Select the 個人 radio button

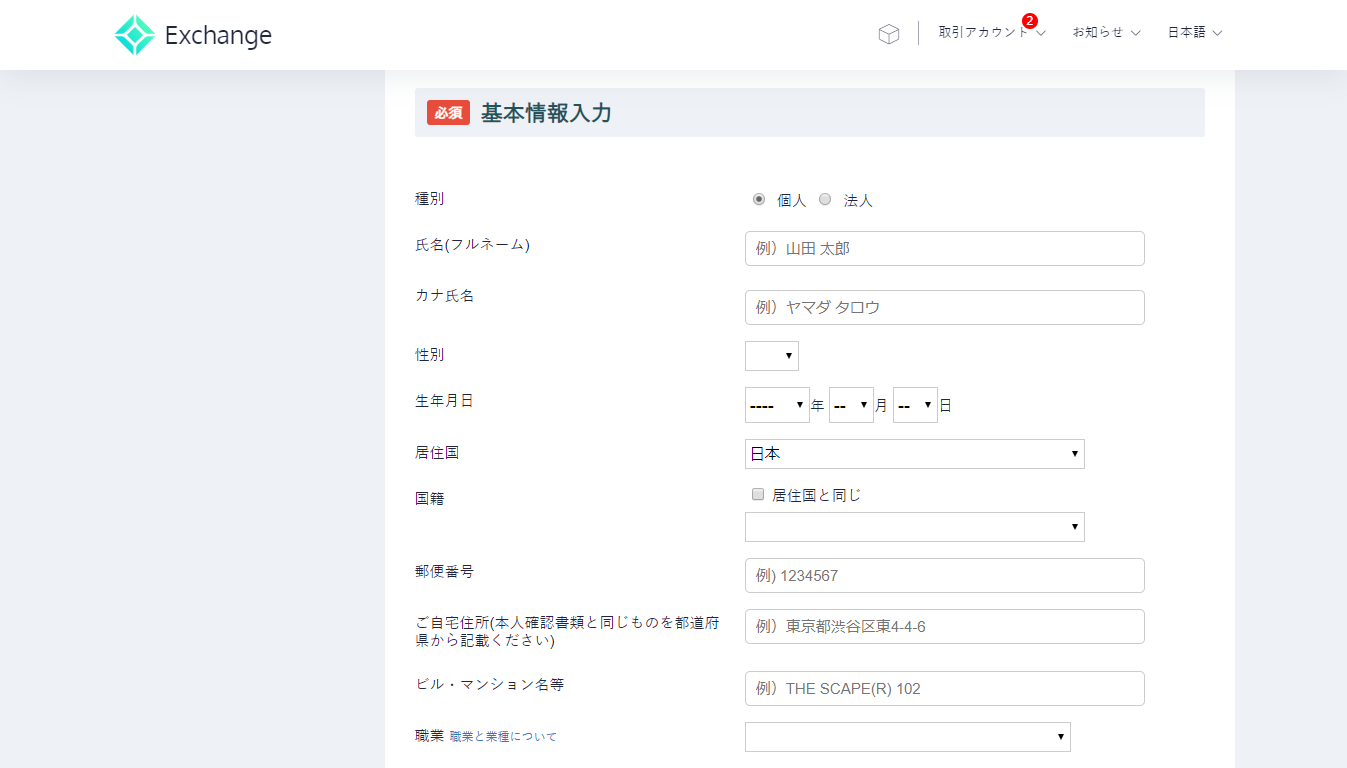tap(758, 199)
